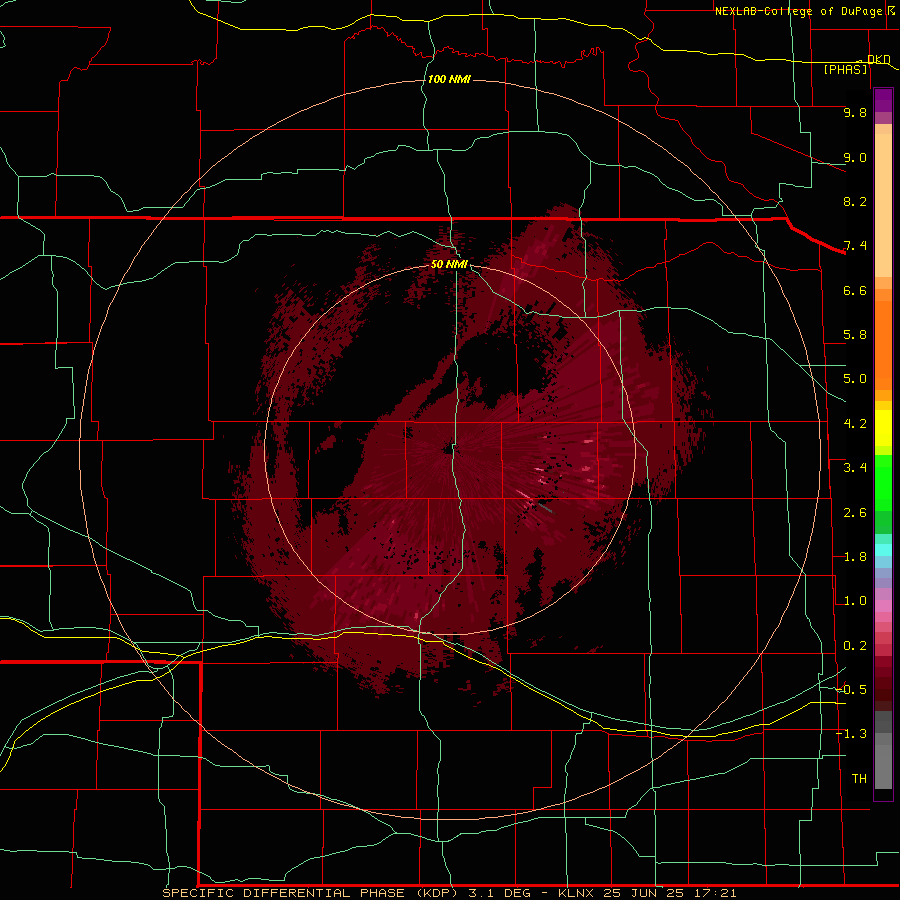Screen dimensions: 900x900
Task: Click the 9.8 value on the color scale
Action: [x=855, y=112]
